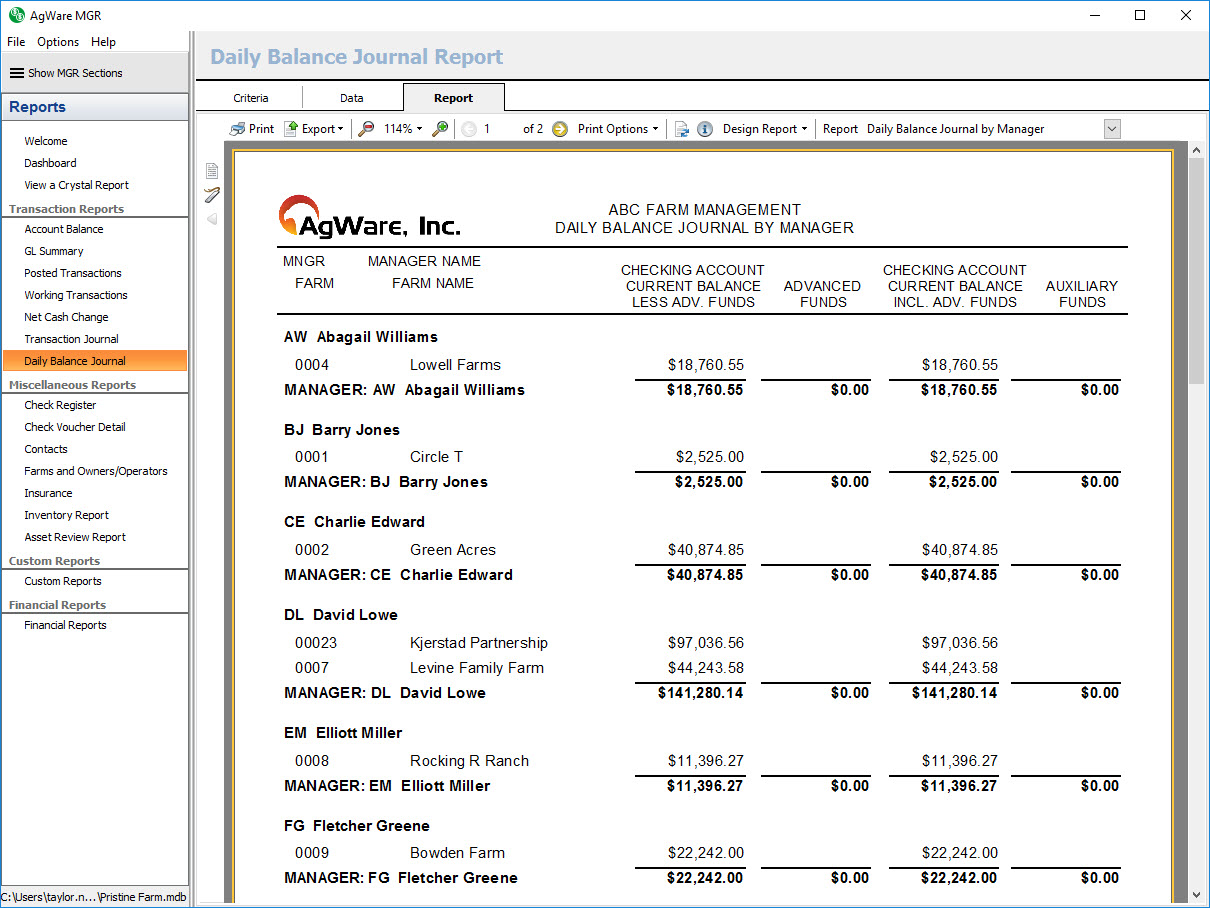Click the zoom out magnifier icon
This screenshot has height=908, width=1210.
(367, 129)
